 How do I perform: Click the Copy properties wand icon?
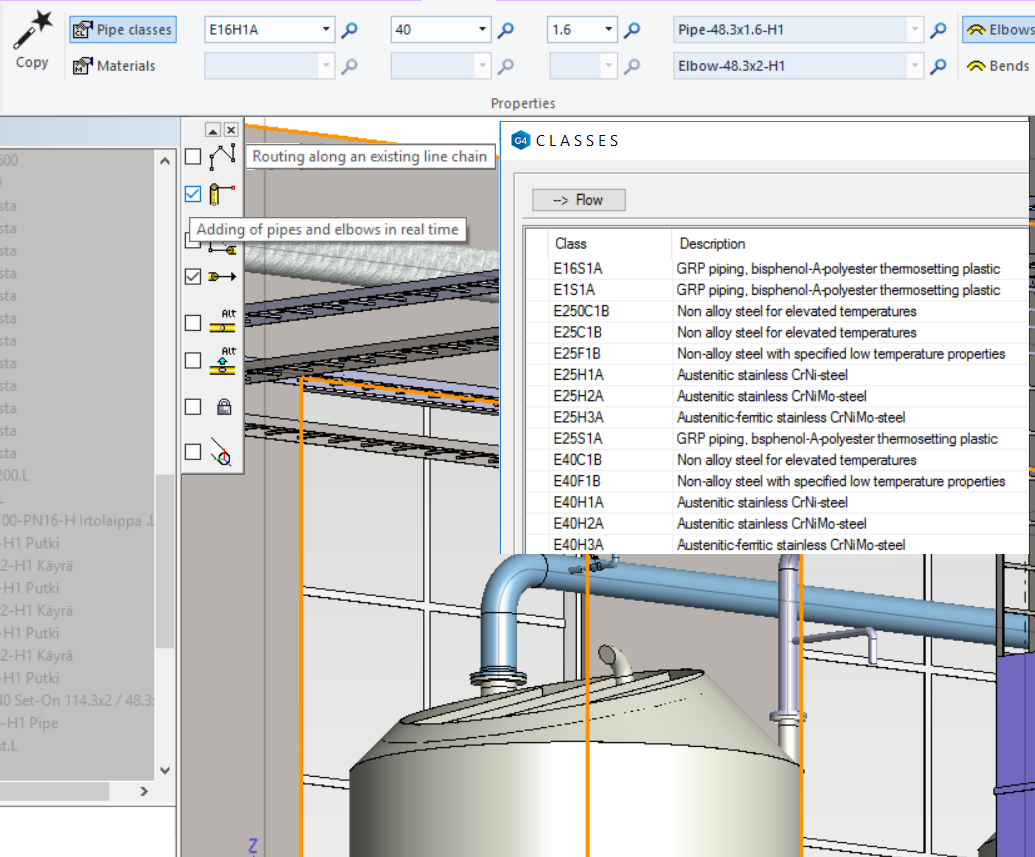32,31
